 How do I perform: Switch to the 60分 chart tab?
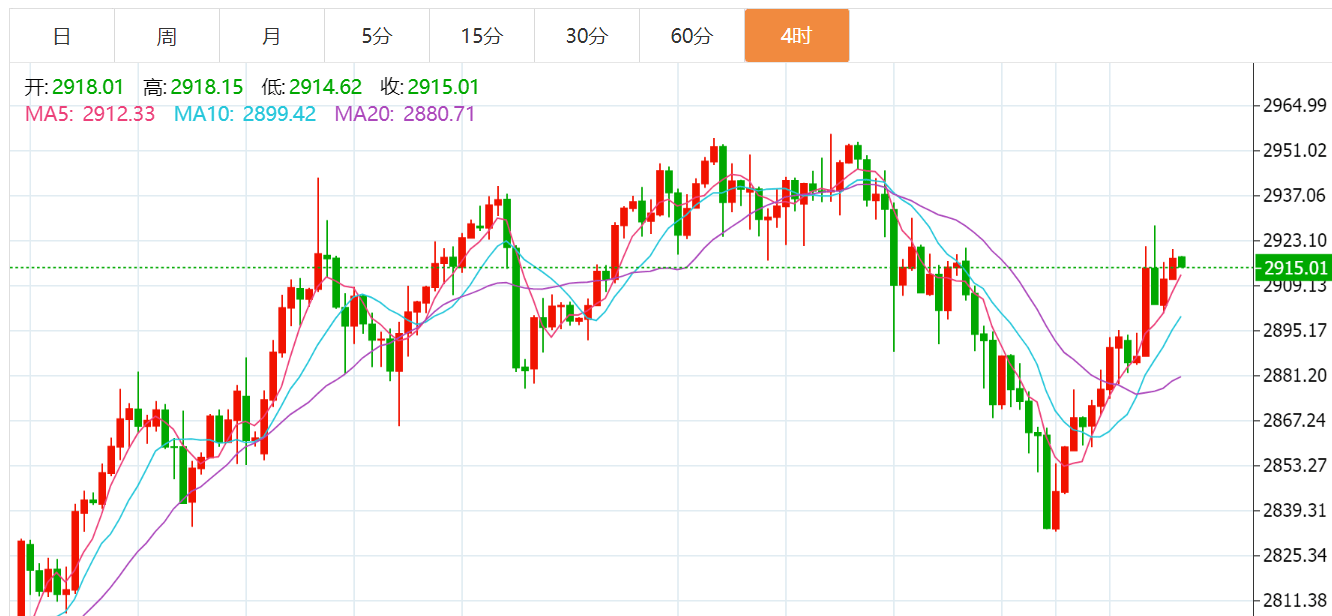(x=692, y=37)
